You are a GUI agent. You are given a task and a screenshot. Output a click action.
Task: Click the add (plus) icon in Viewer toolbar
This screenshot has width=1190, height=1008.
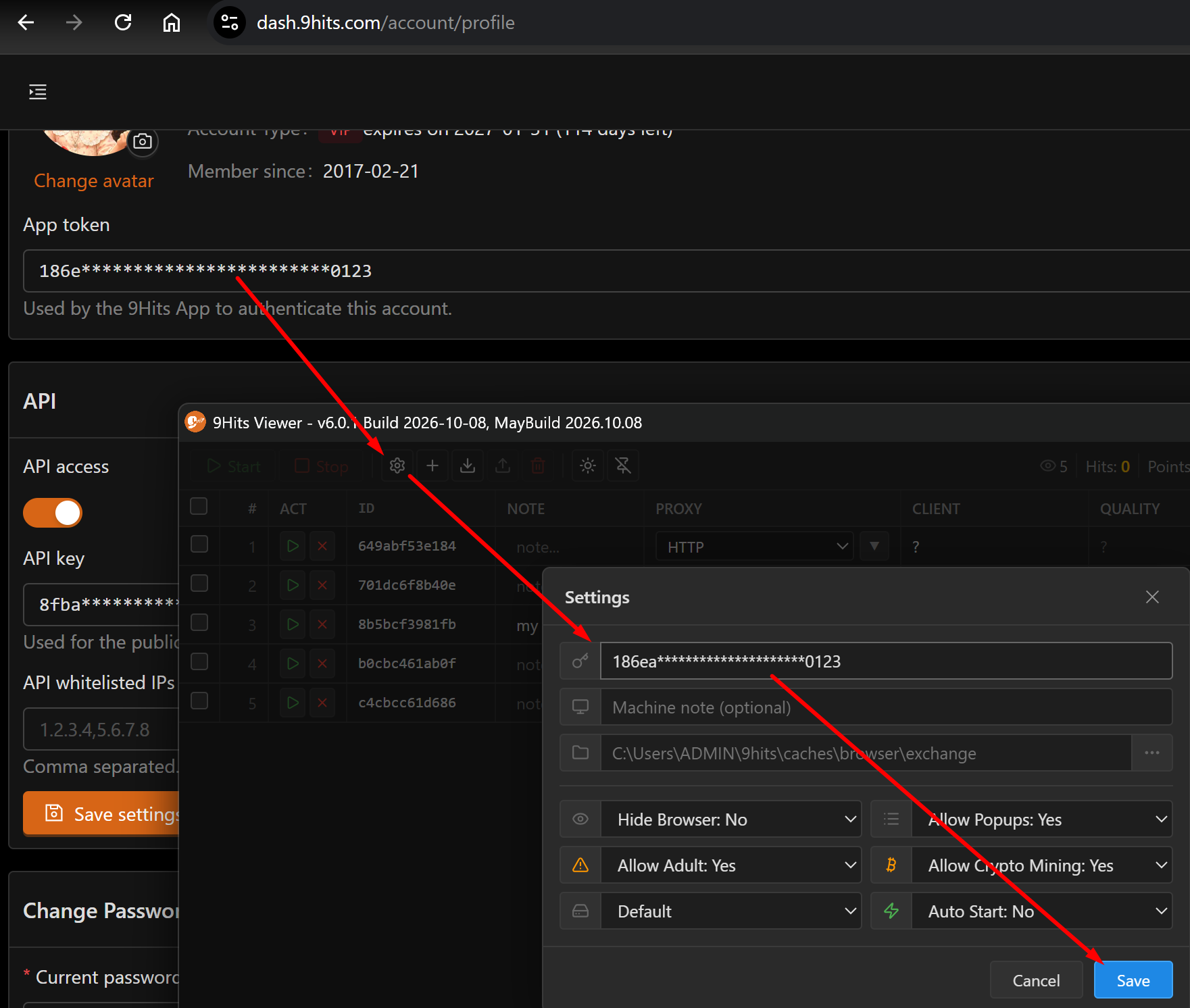click(432, 465)
